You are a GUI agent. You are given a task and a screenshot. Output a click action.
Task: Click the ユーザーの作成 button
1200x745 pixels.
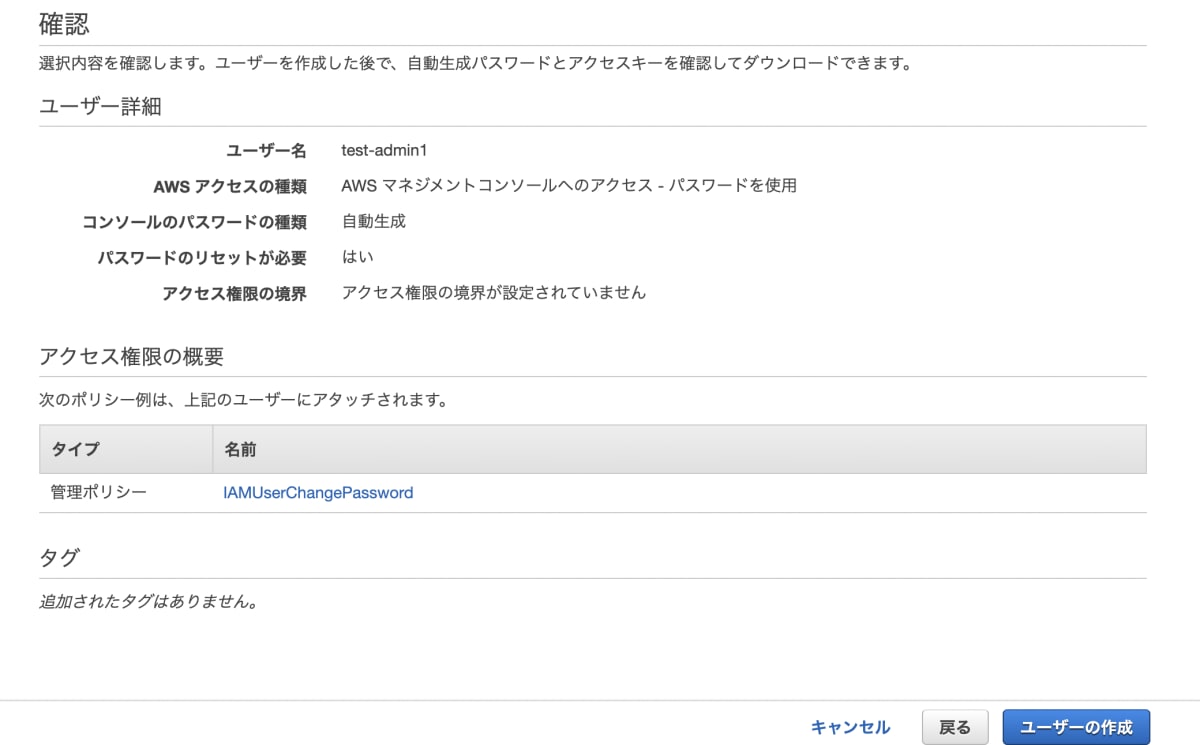(1076, 727)
